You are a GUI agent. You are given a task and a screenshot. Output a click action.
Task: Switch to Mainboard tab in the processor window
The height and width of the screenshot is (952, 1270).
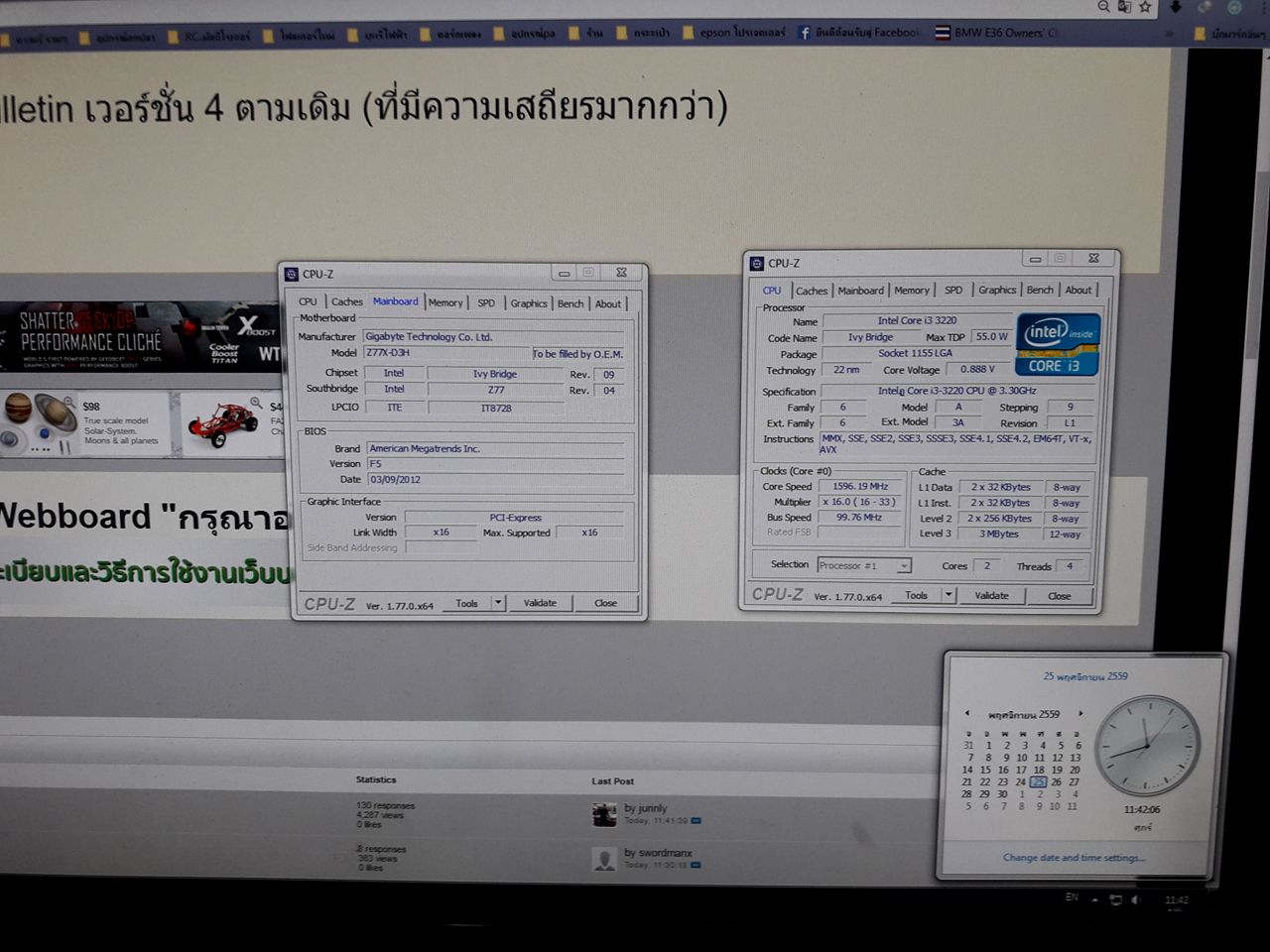[860, 291]
